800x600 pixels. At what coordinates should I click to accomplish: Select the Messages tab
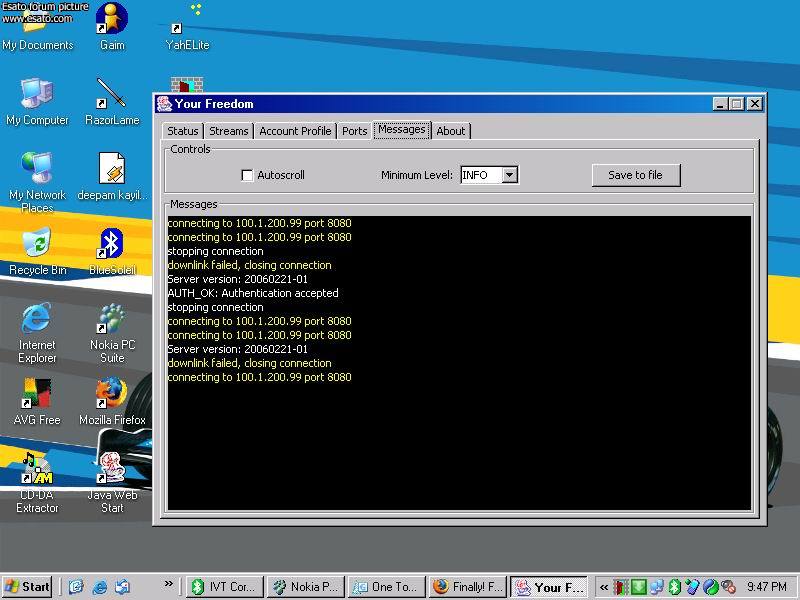point(402,130)
